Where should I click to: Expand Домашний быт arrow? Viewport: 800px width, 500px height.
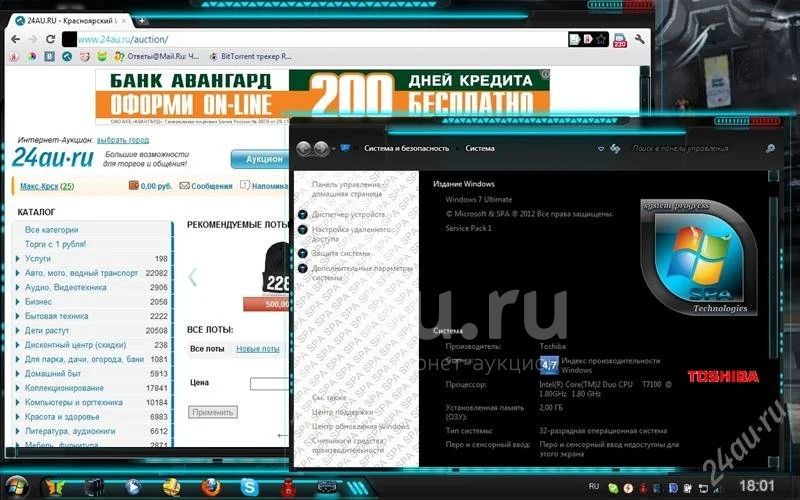18,373
